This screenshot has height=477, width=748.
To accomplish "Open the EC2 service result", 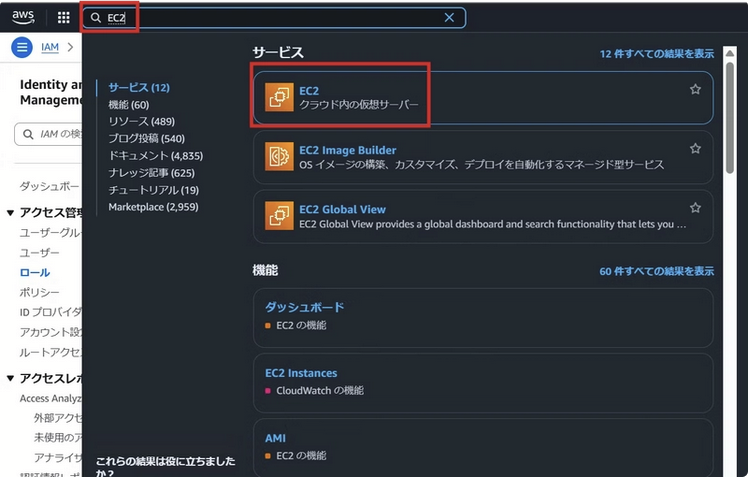I will click(483, 98).
